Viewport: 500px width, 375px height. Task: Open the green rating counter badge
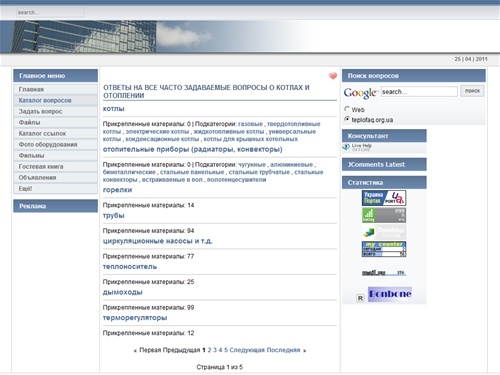pyautogui.click(x=384, y=215)
